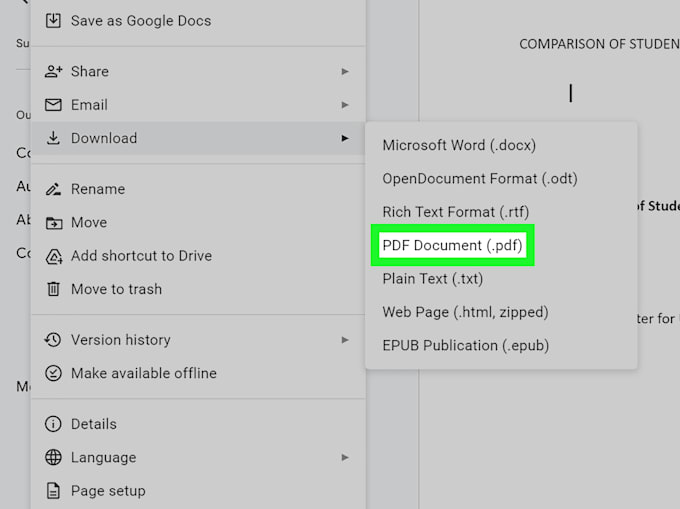The image size is (680, 509).
Task: Download as PDF Document (.pdf)
Action: (x=452, y=245)
